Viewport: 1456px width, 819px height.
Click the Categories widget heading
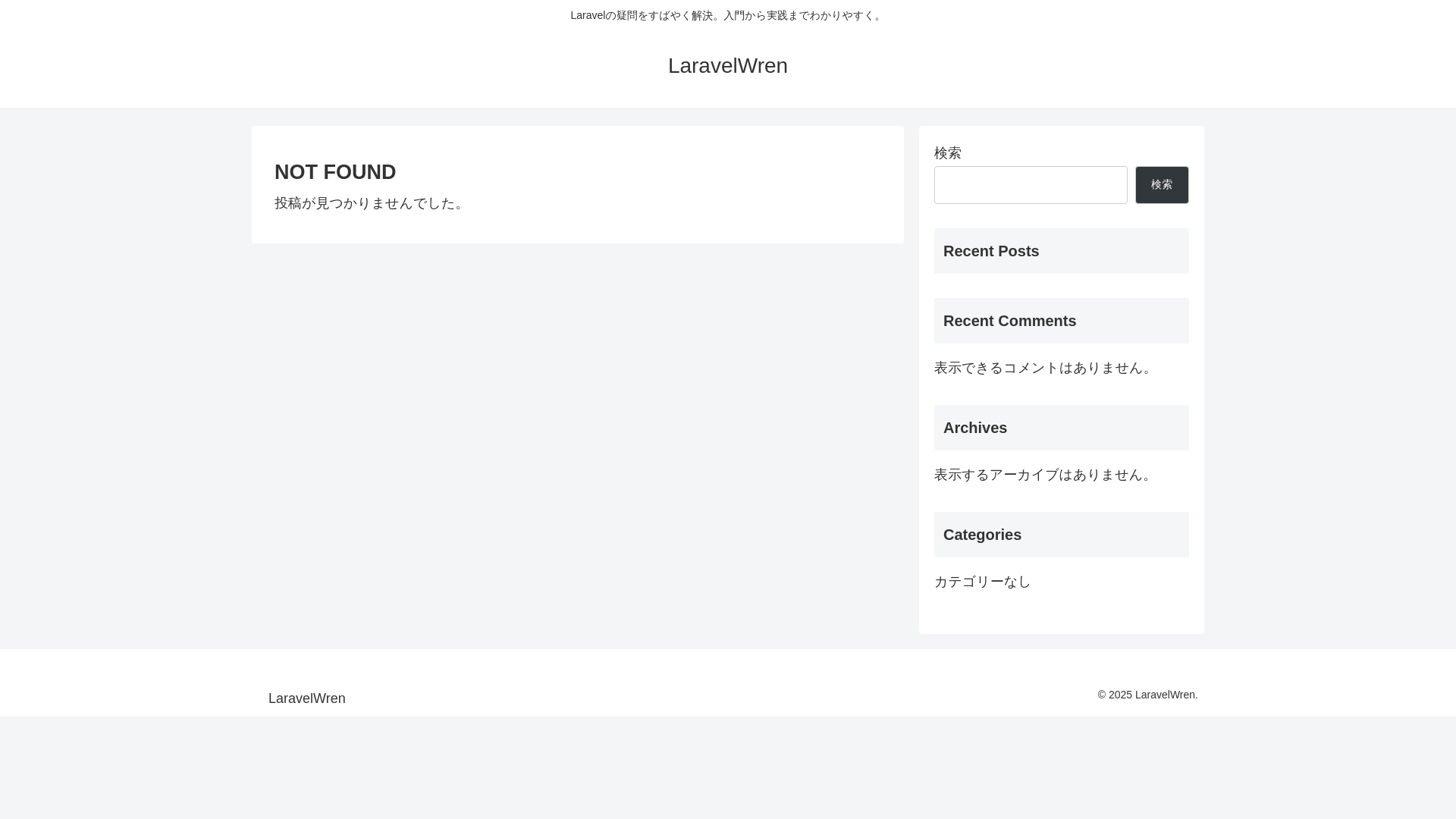point(1061,535)
